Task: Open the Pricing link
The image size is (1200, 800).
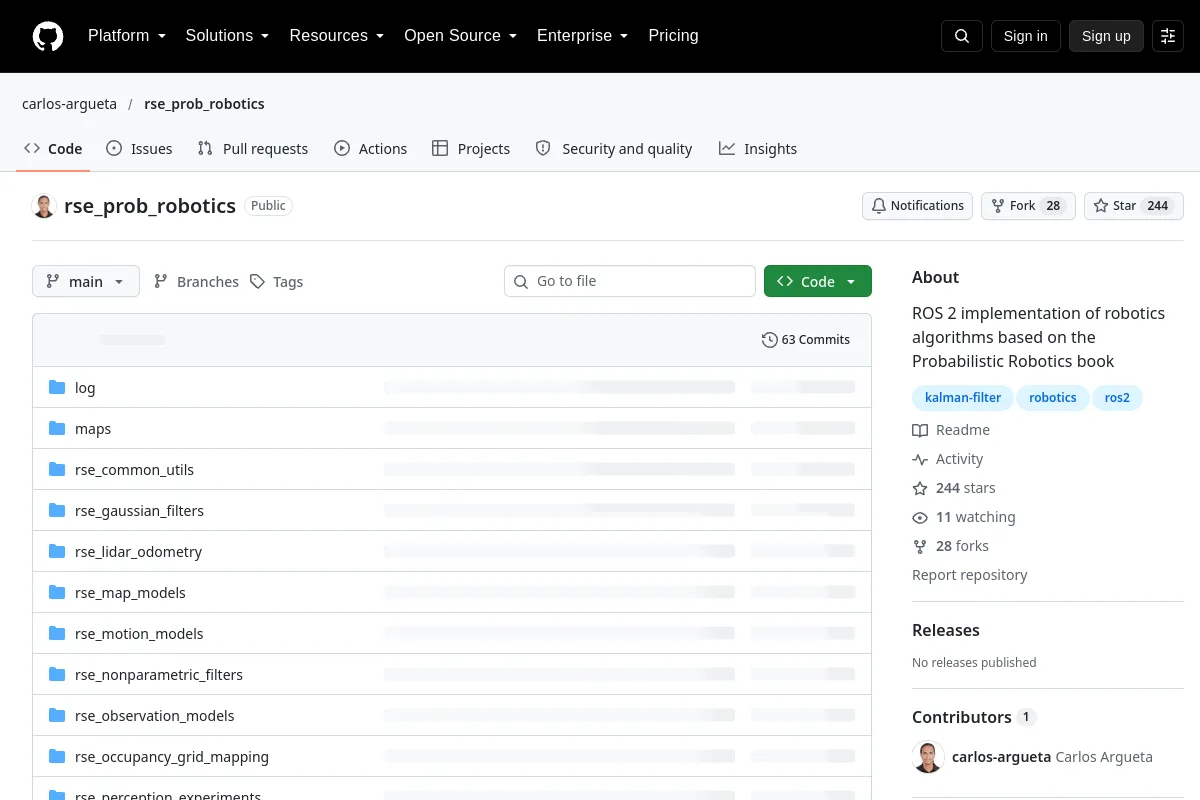Action: pyautogui.click(x=673, y=36)
